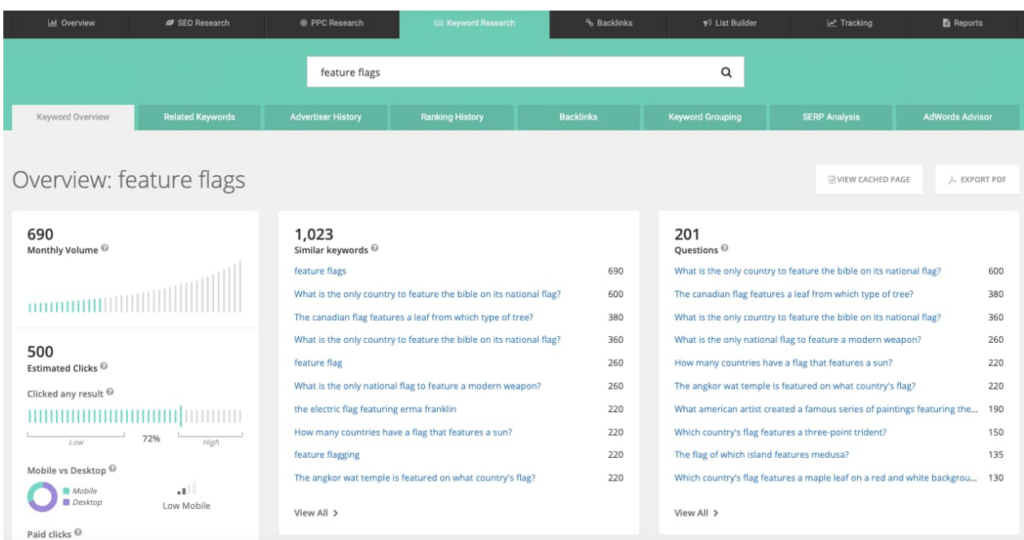
Task: Open the PPC Research tab
Action: (332, 23)
